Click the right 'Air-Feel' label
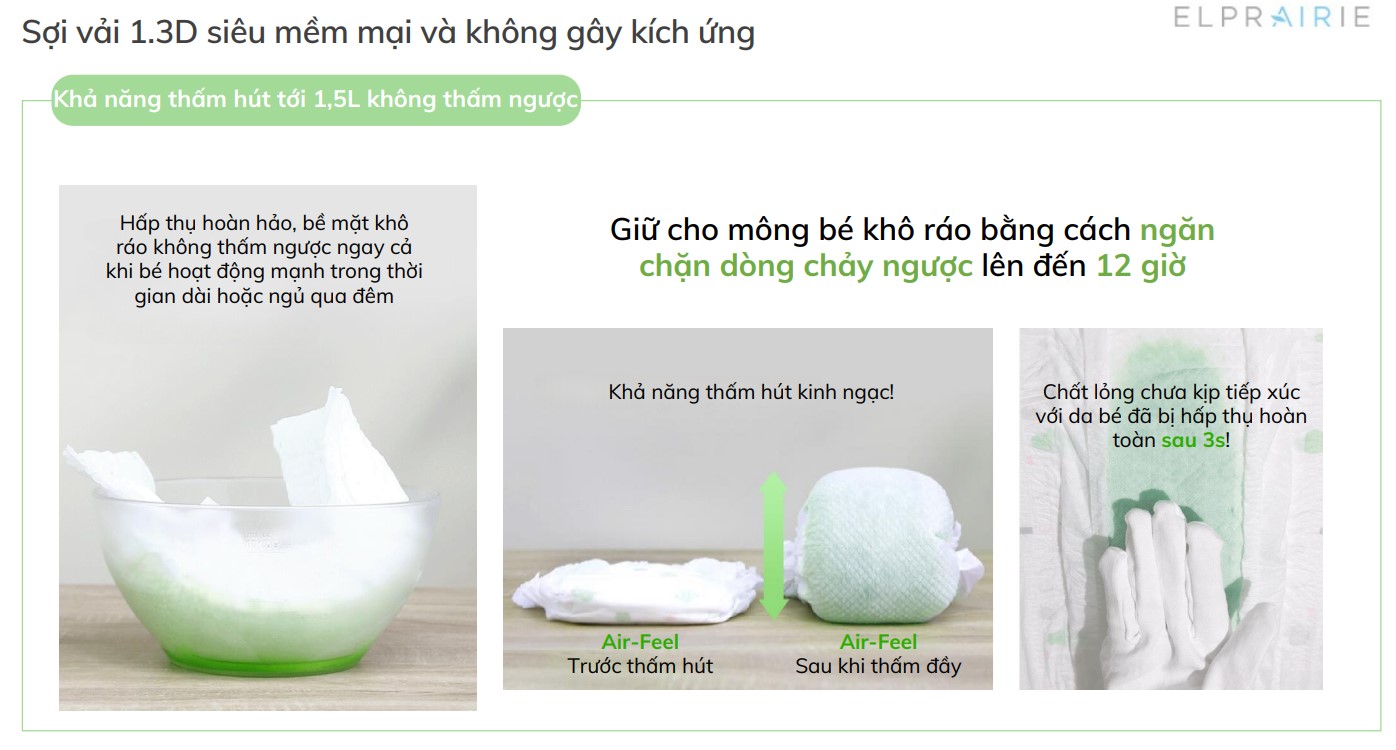The height and width of the screenshot is (750, 1396). (878, 642)
